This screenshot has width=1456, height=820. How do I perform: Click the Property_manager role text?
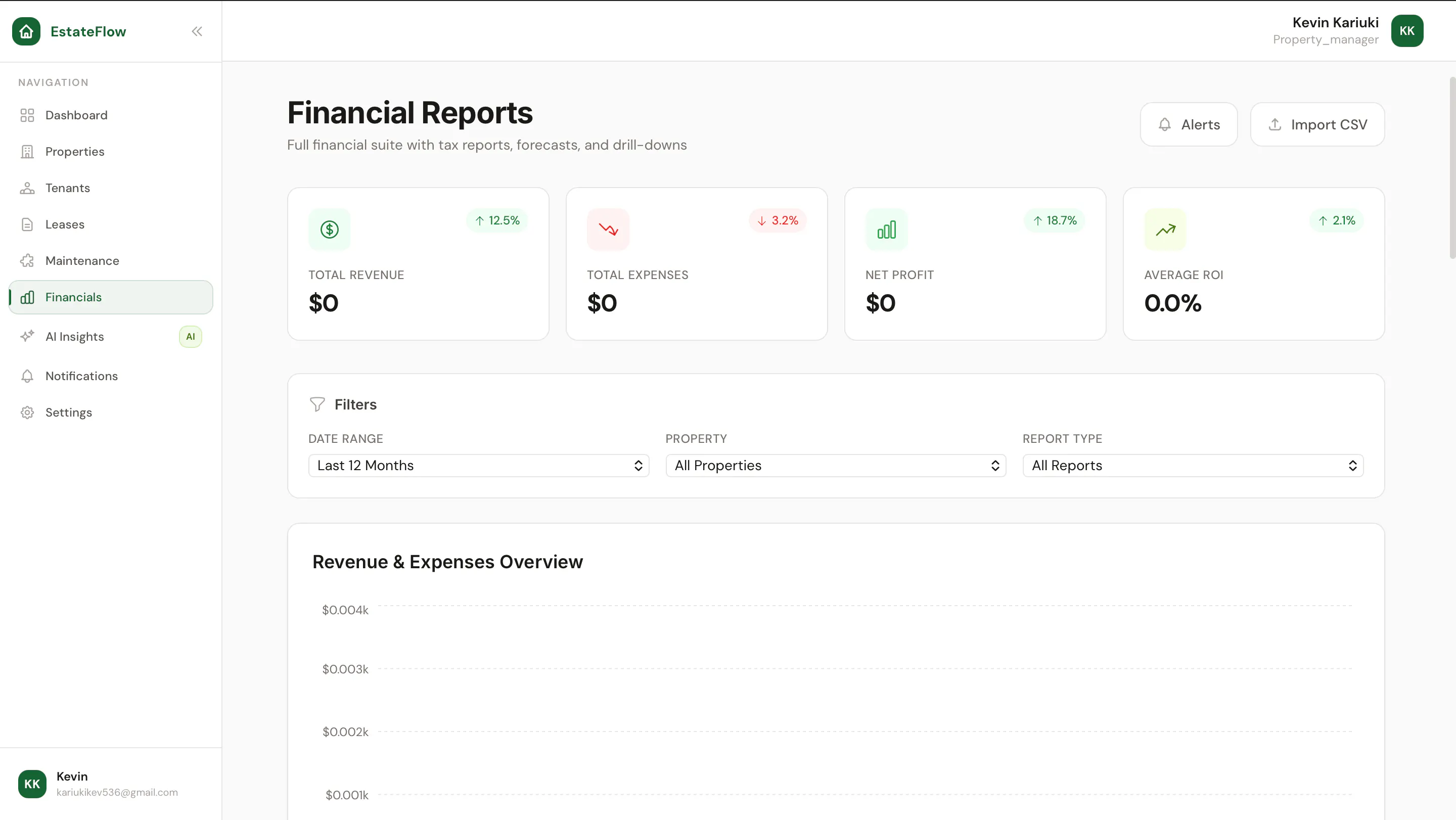(x=1326, y=39)
